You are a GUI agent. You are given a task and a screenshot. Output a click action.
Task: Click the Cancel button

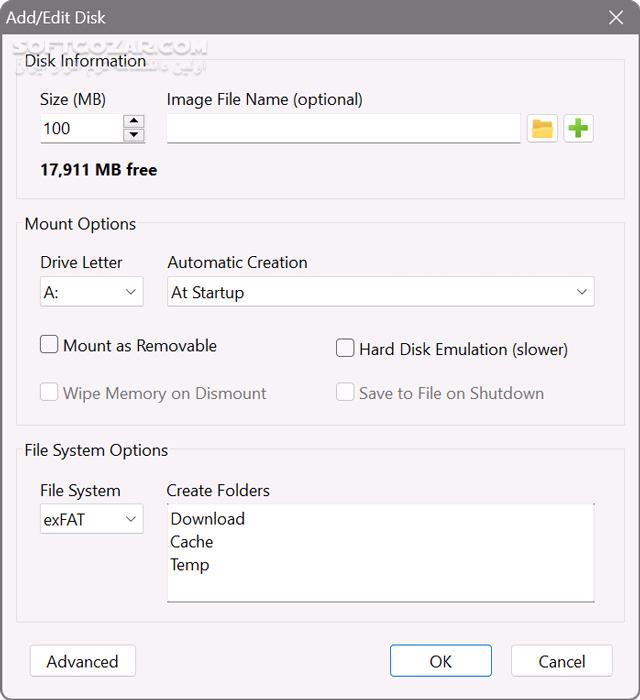562,661
